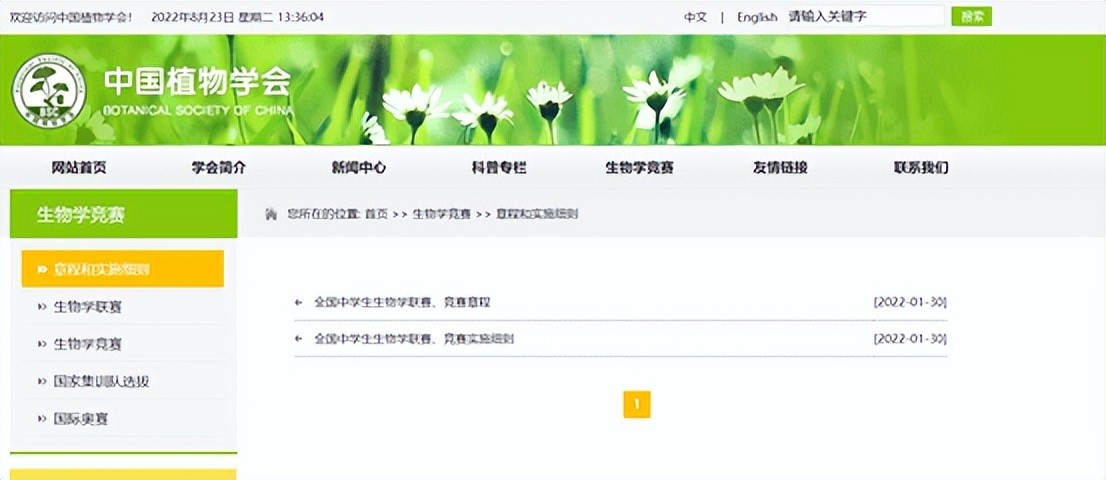This screenshot has width=1106, height=480.
Task: Click arrow icon before 竞赛实施细则 entry
Action: 299,339
